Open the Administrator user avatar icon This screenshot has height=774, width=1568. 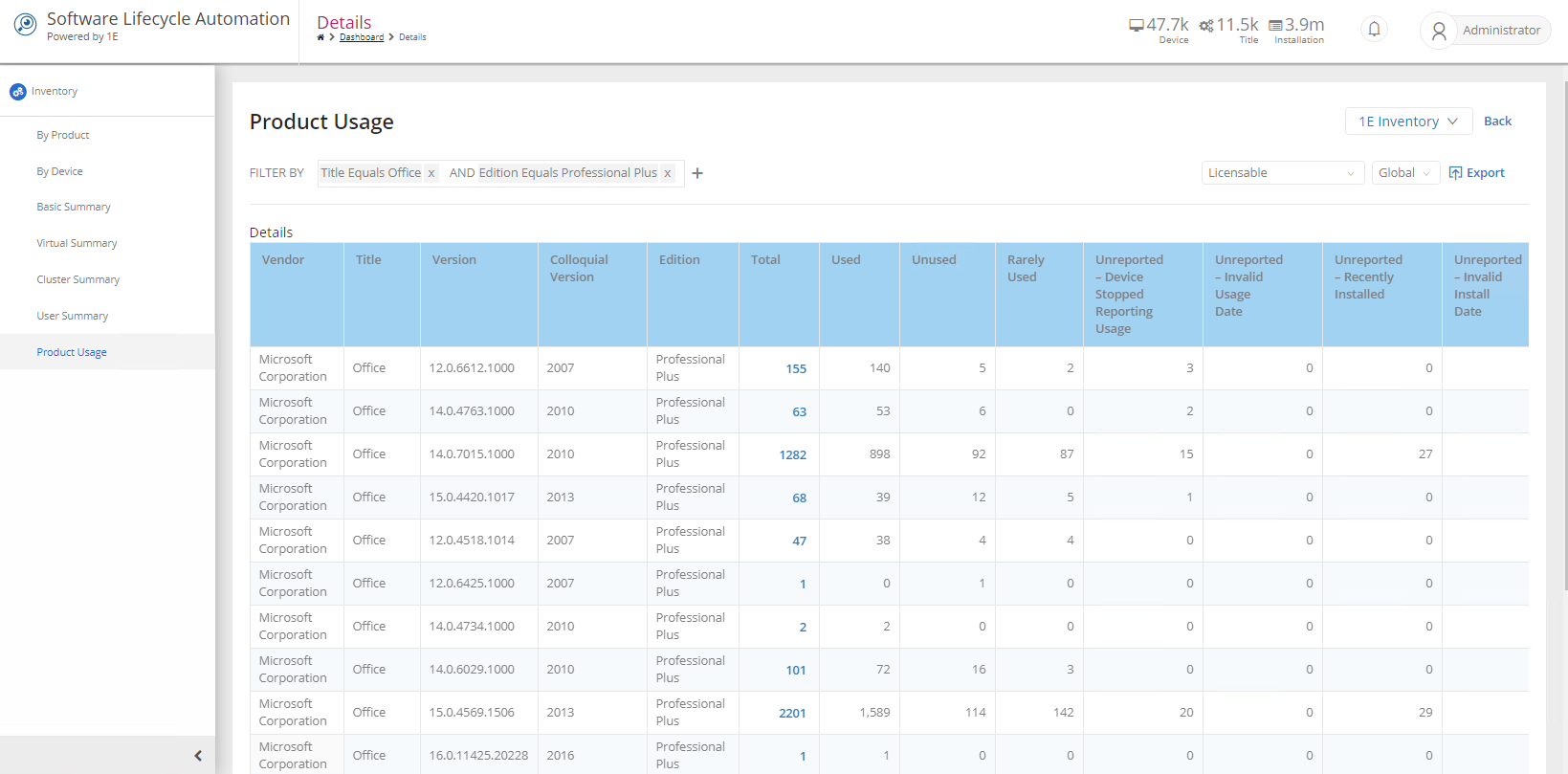click(x=1438, y=31)
